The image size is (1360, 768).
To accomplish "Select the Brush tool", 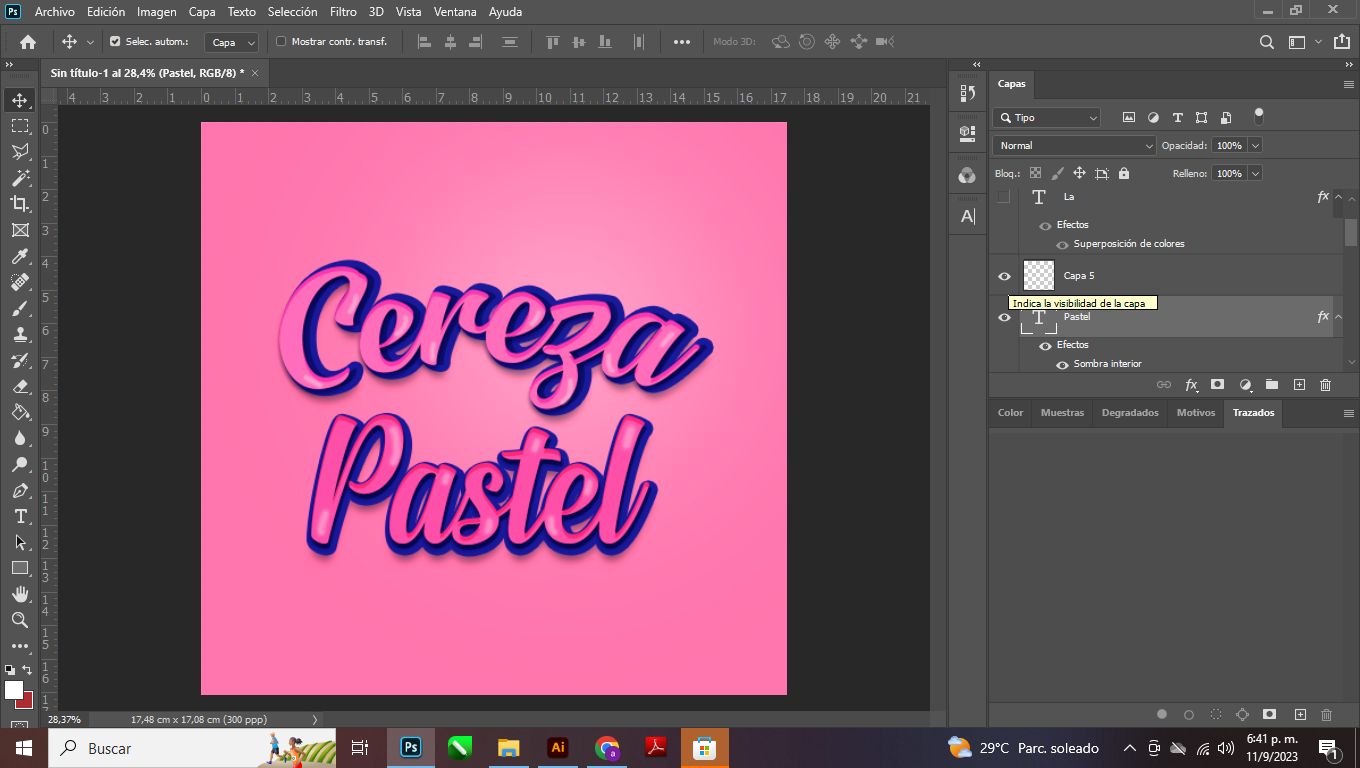I will point(20,308).
